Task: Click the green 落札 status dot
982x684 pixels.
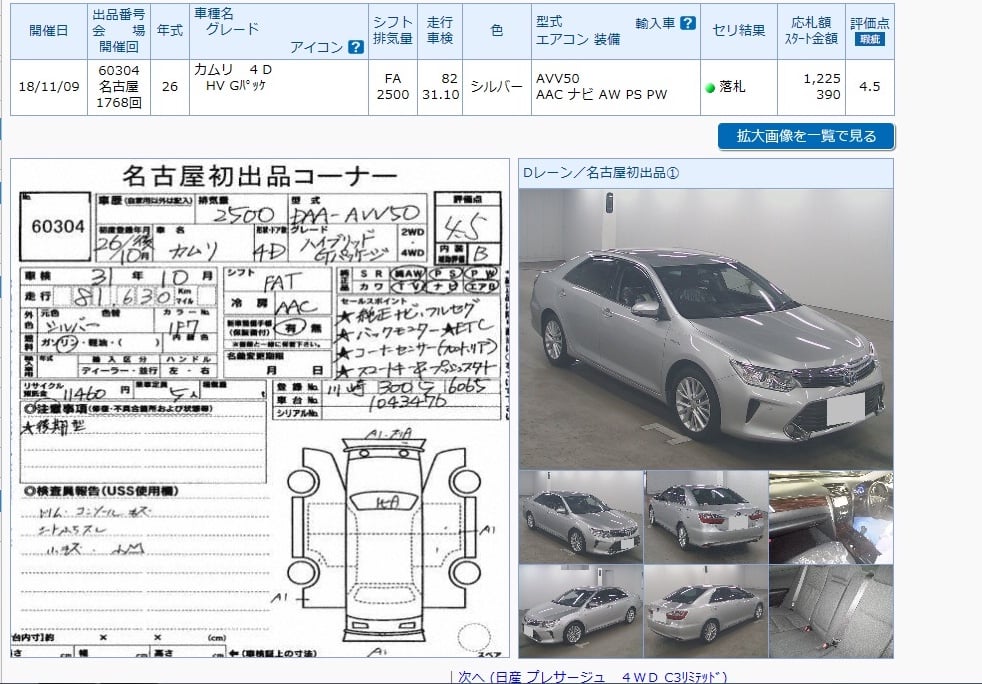Action: pyautogui.click(x=710, y=88)
